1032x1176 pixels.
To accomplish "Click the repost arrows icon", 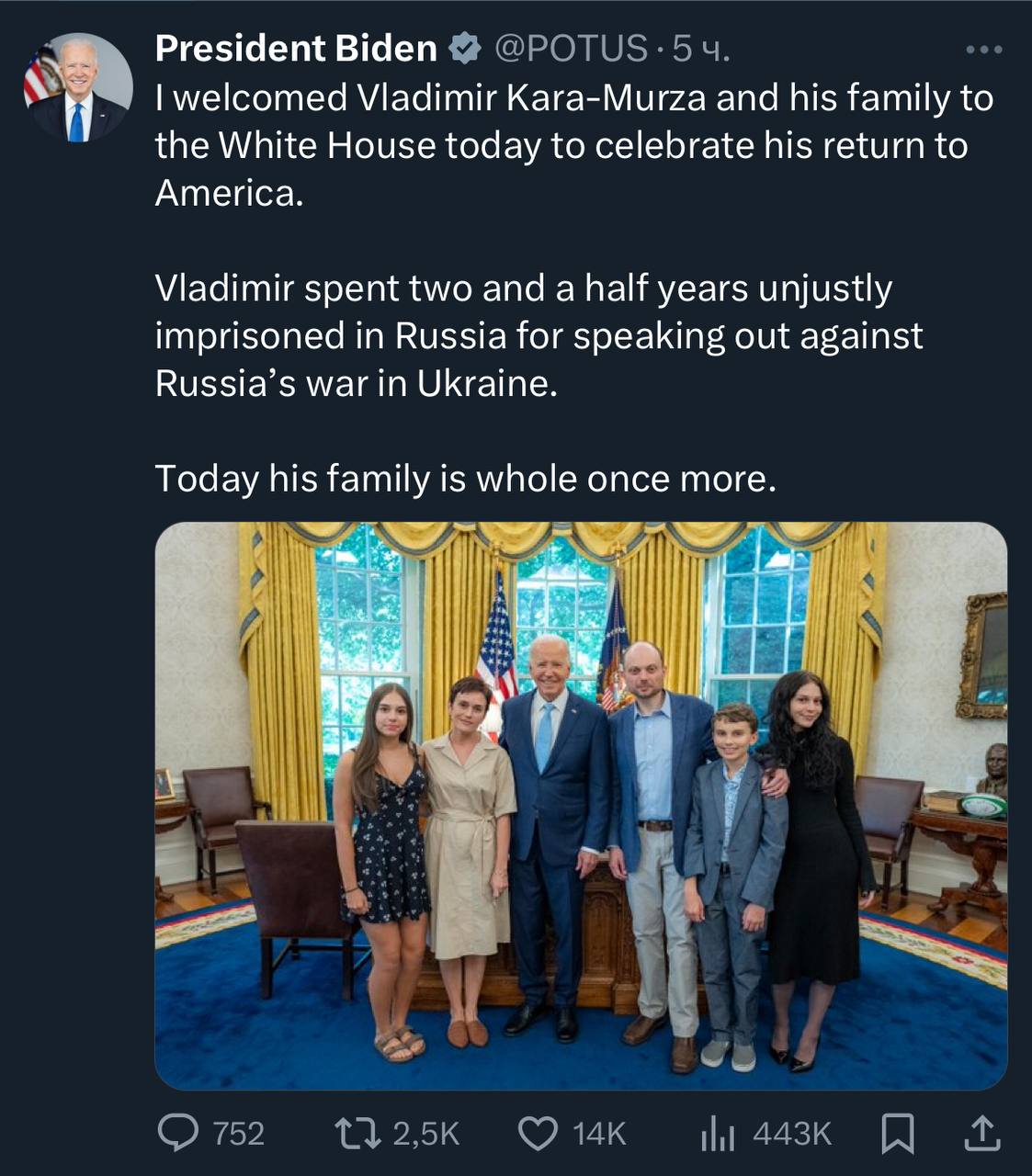I will [x=359, y=1133].
